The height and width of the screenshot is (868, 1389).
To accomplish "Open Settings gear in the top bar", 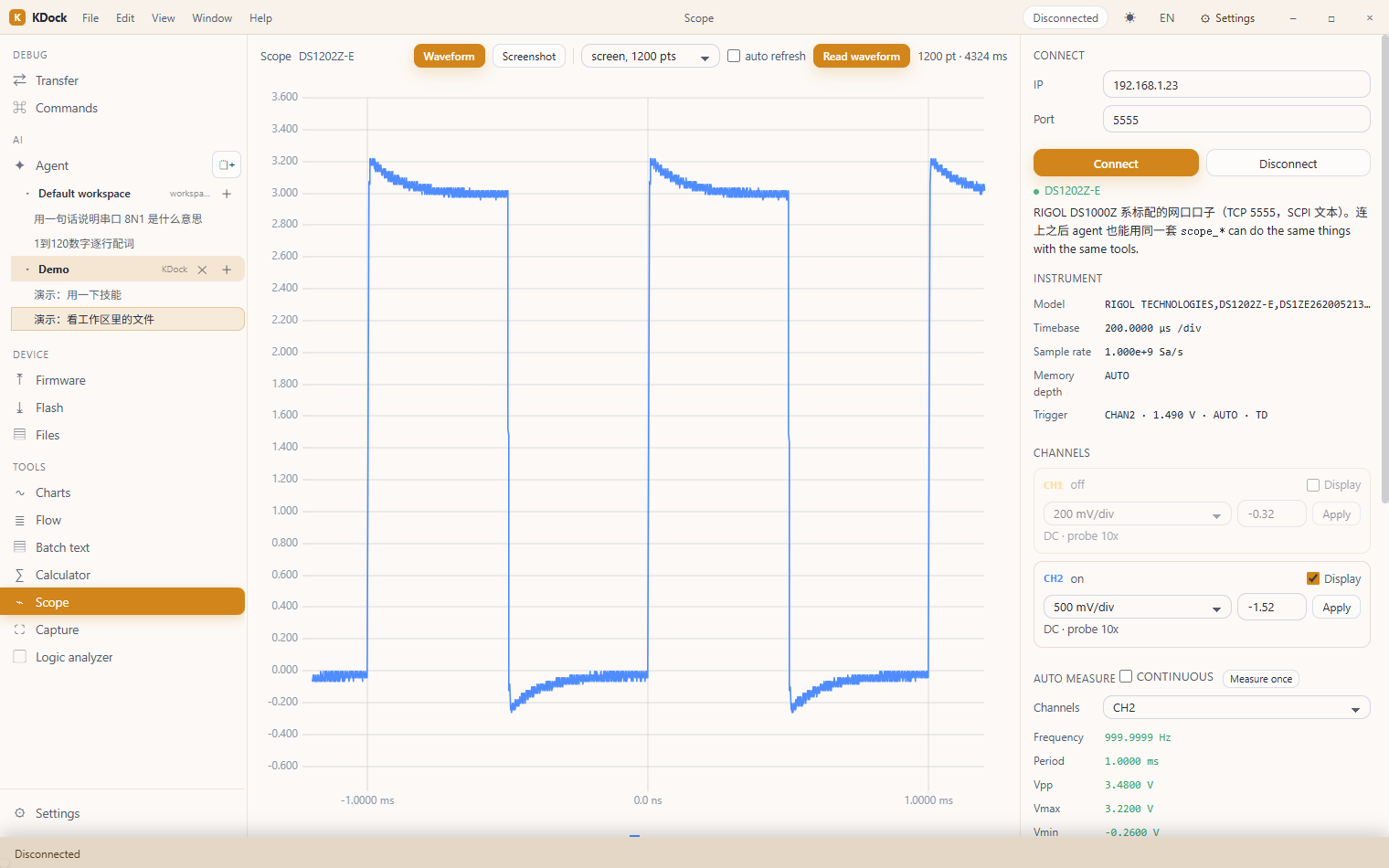I will pyautogui.click(x=1227, y=18).
